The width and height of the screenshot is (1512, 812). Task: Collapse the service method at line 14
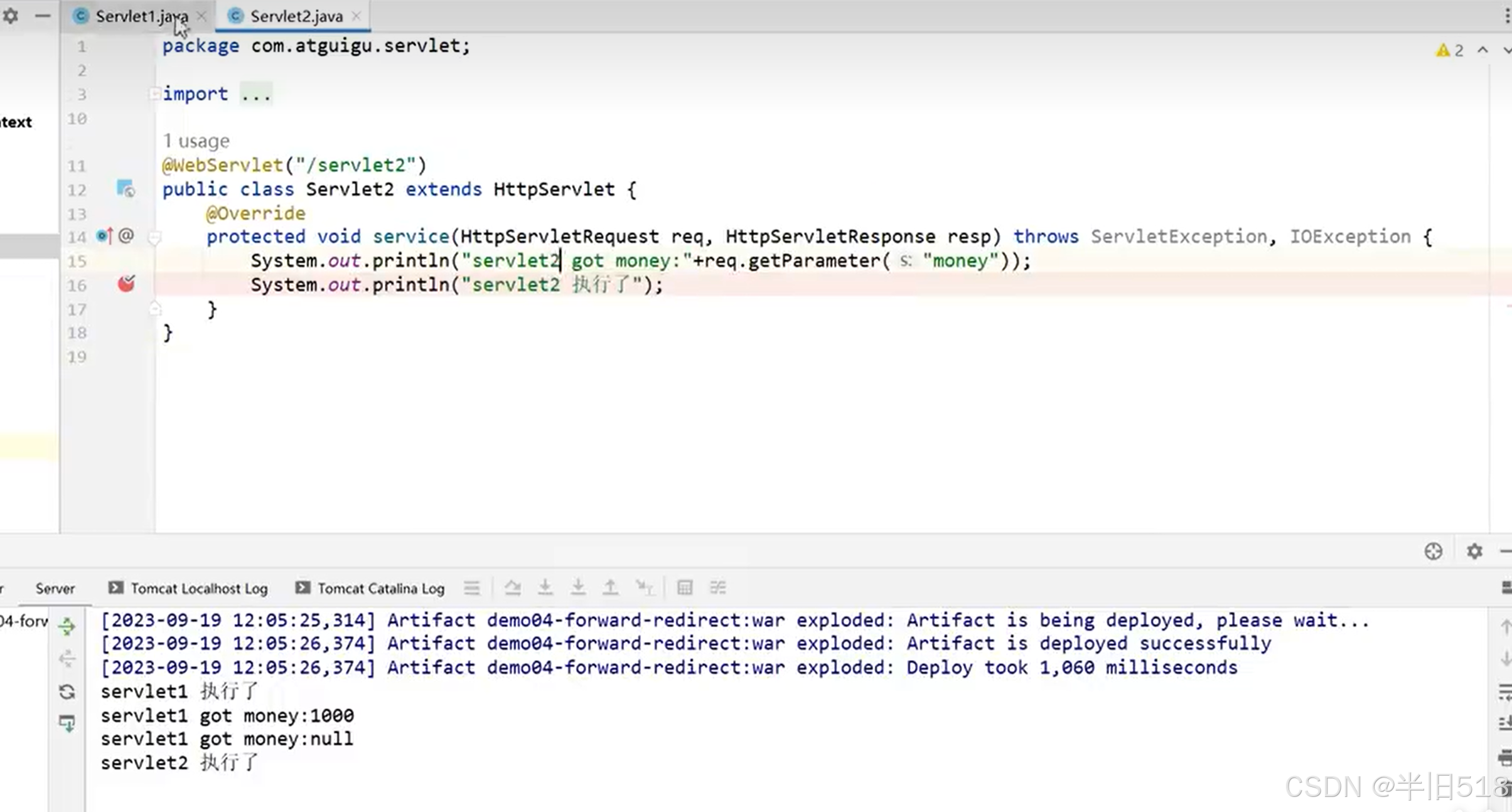point(154,237)
